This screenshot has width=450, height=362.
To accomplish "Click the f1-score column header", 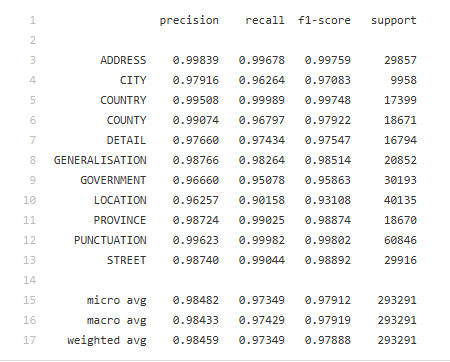I will [324, 20].
